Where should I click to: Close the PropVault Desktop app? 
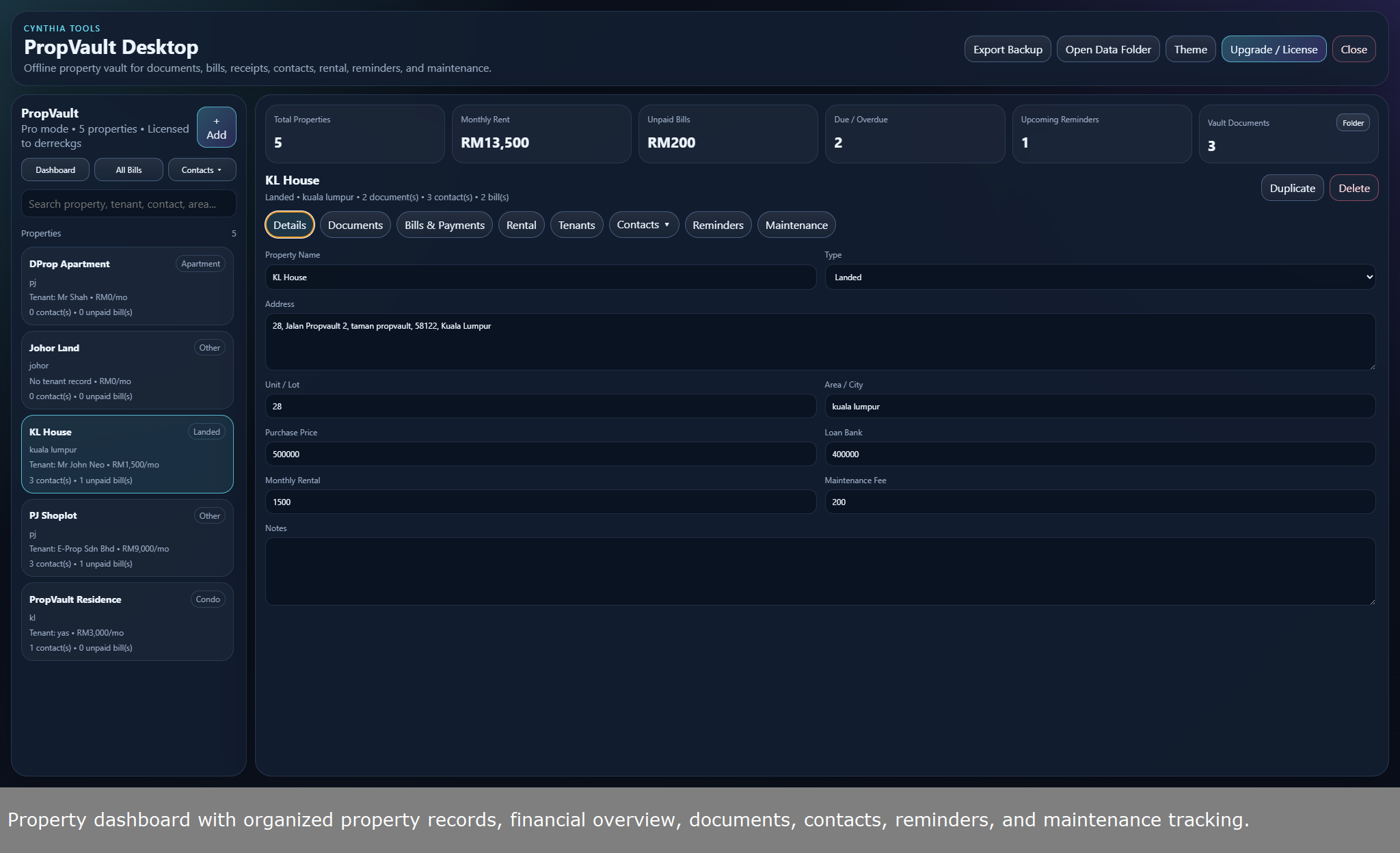[x=1354, y=49]
